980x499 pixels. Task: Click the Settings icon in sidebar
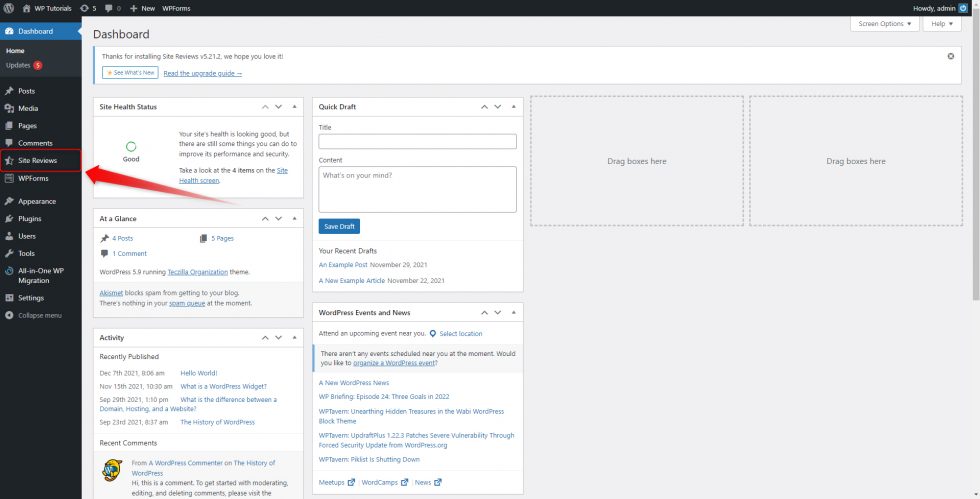point(9,298)
